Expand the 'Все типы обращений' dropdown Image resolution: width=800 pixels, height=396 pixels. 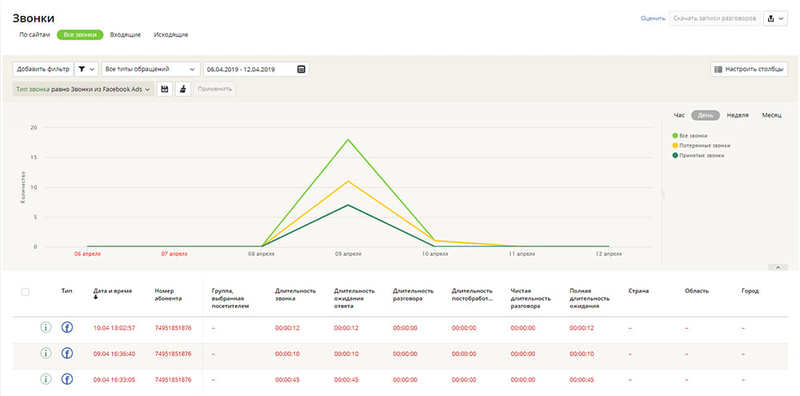coord(151,69)
